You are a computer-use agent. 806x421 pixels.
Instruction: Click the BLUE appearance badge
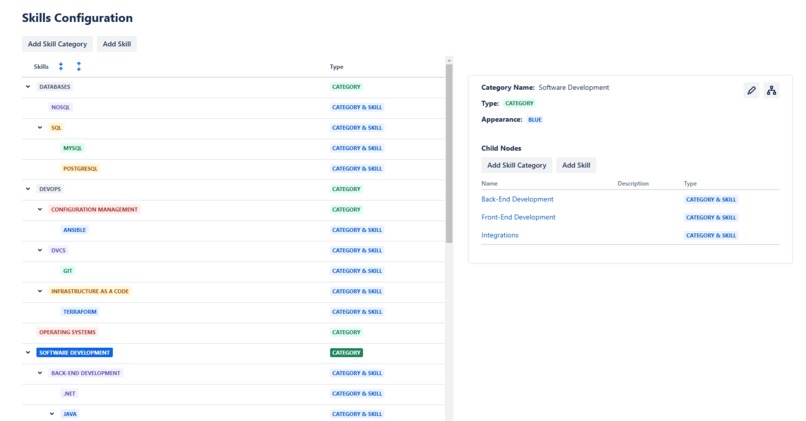[535, 120]
